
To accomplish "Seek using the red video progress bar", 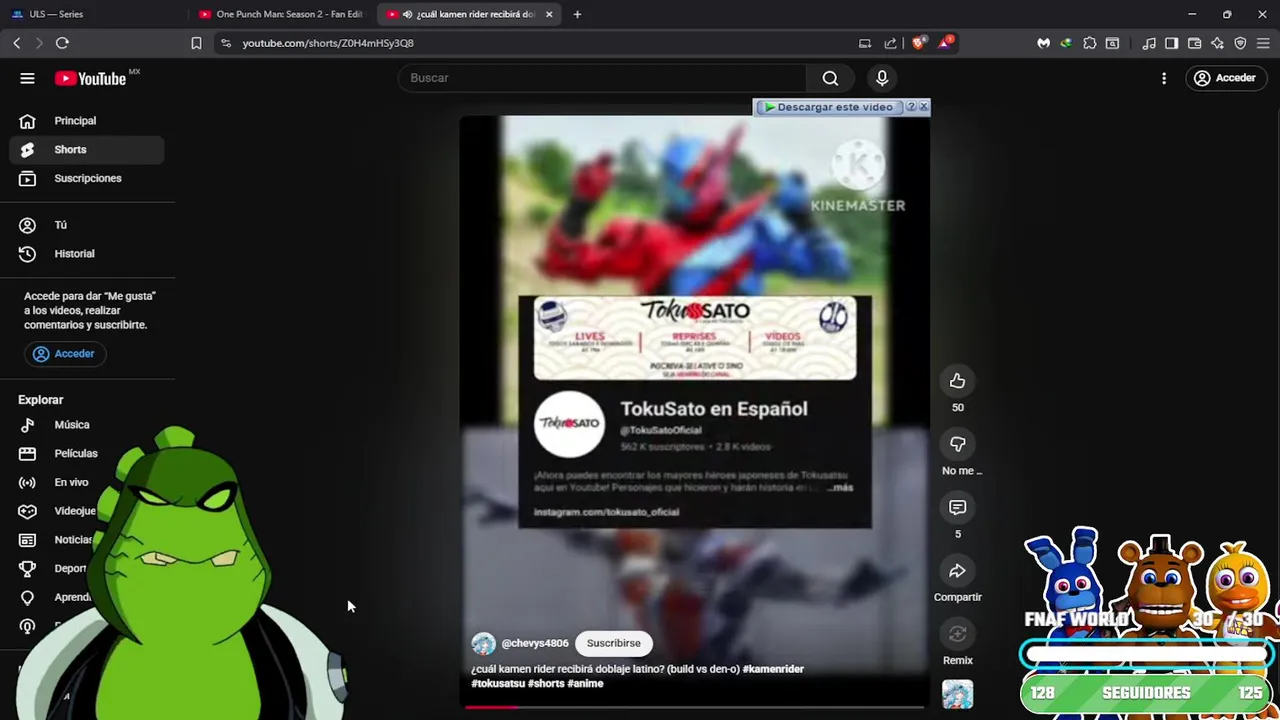I will click(694, 707).
